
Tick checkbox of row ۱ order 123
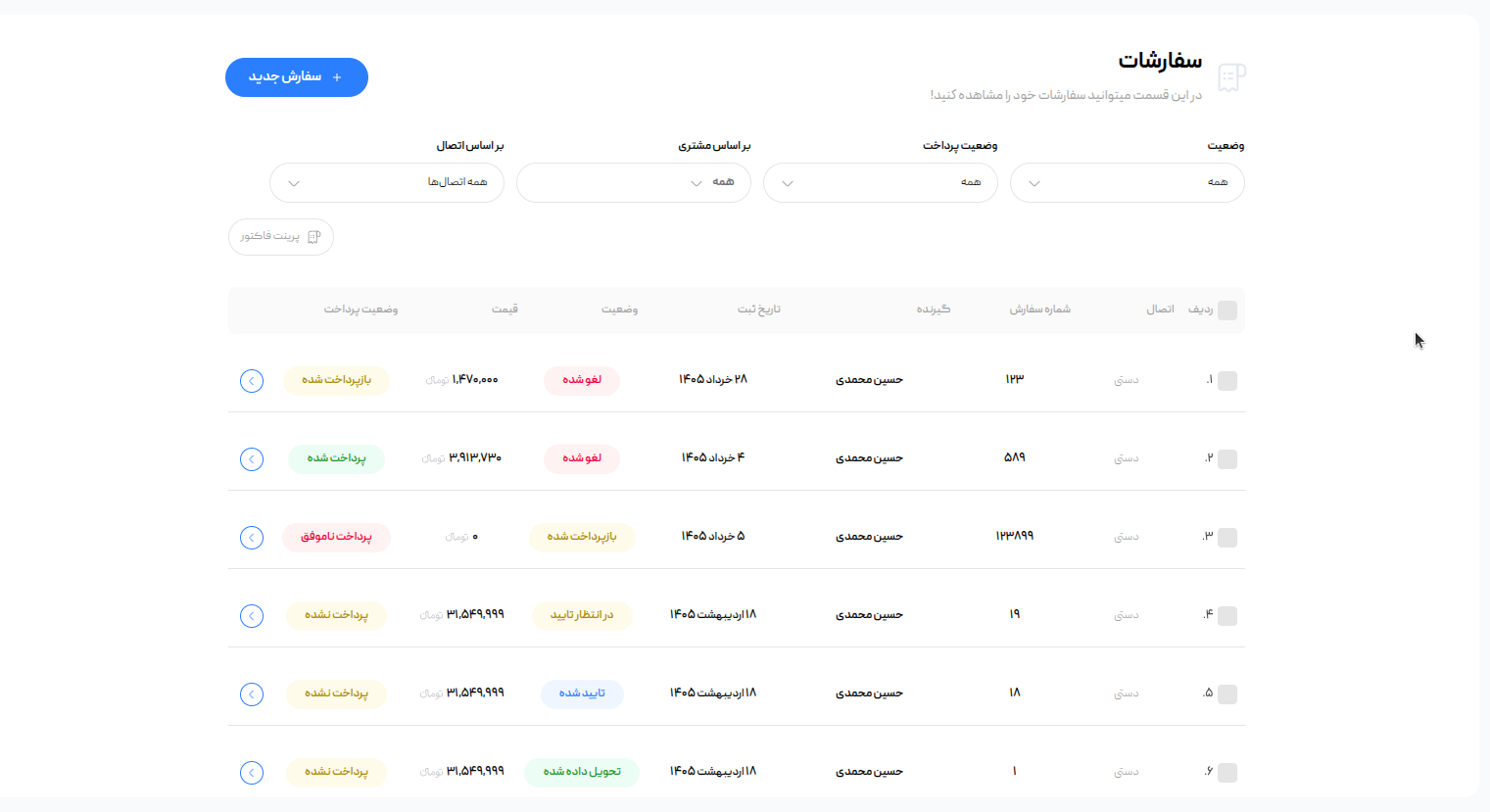click(1226, 381)
